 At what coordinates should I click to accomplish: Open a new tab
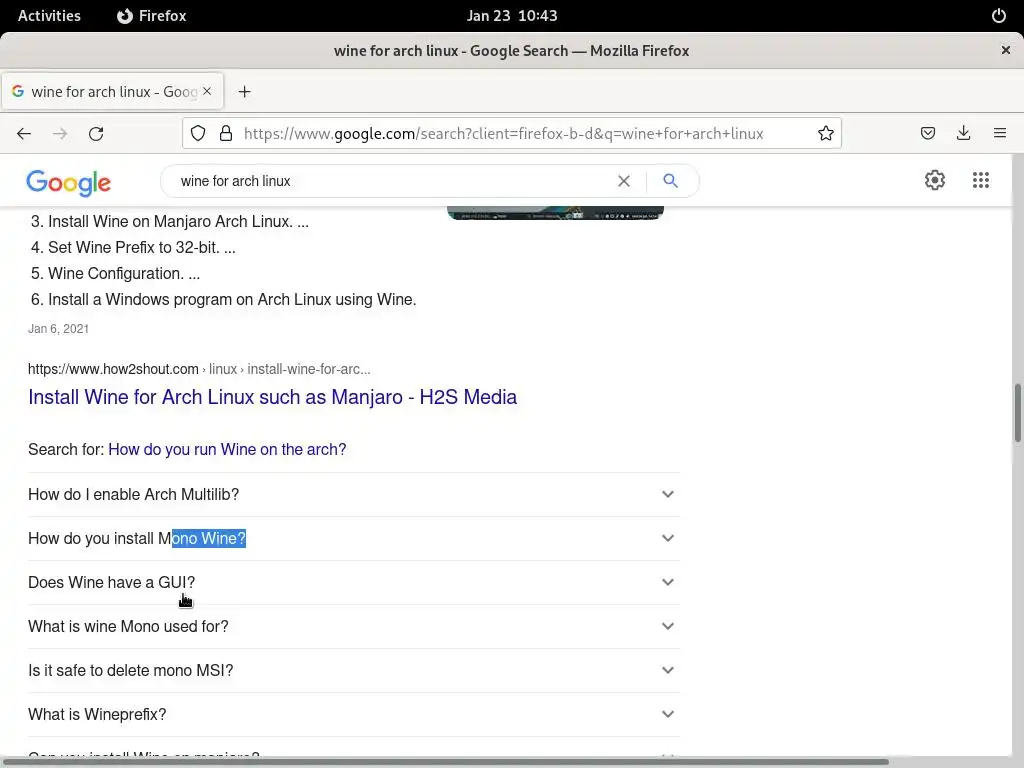(244, 92)
